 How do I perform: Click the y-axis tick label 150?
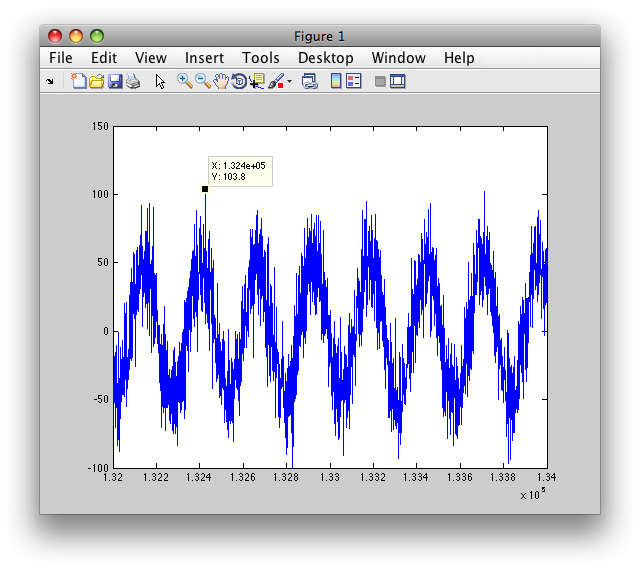coord(100,126)
